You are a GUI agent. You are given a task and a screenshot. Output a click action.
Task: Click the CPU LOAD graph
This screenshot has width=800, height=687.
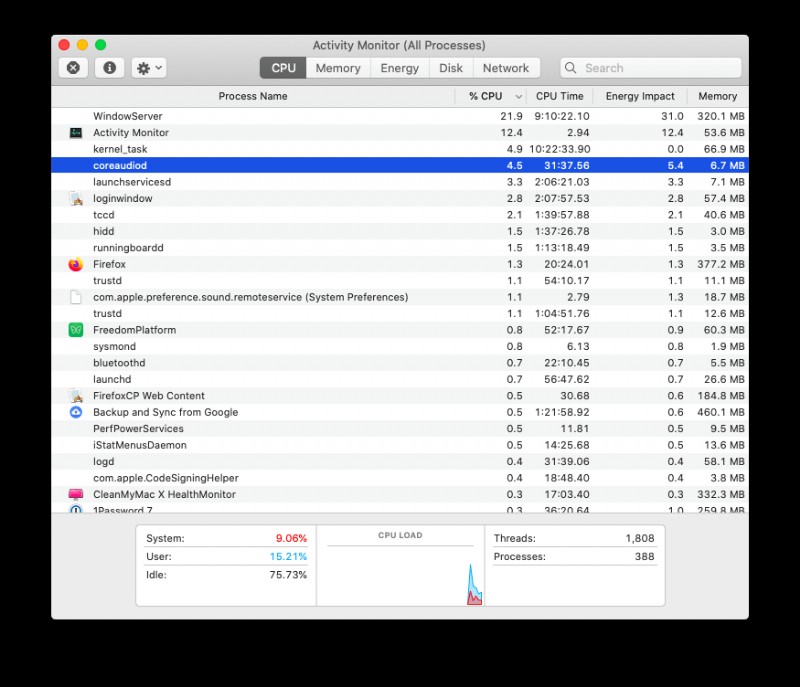tap(400, 566)
